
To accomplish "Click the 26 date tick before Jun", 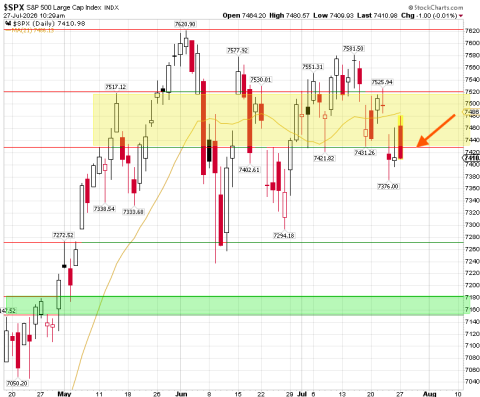I will pos(156,394).
